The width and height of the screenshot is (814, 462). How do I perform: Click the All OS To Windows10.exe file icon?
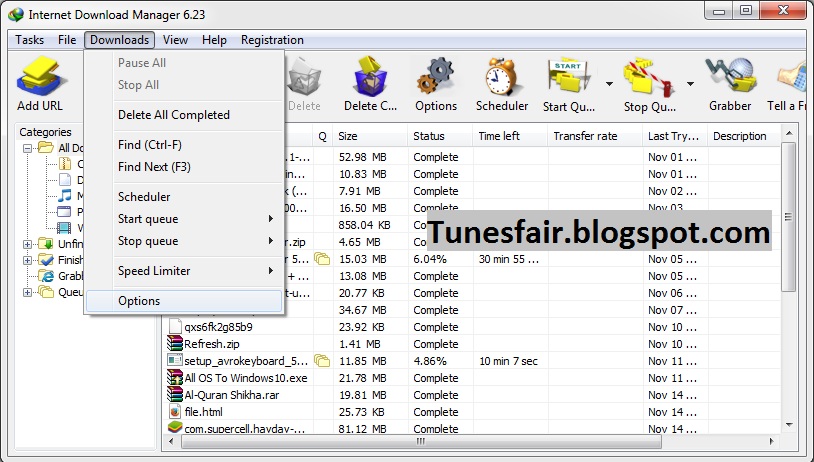point(175,377)
